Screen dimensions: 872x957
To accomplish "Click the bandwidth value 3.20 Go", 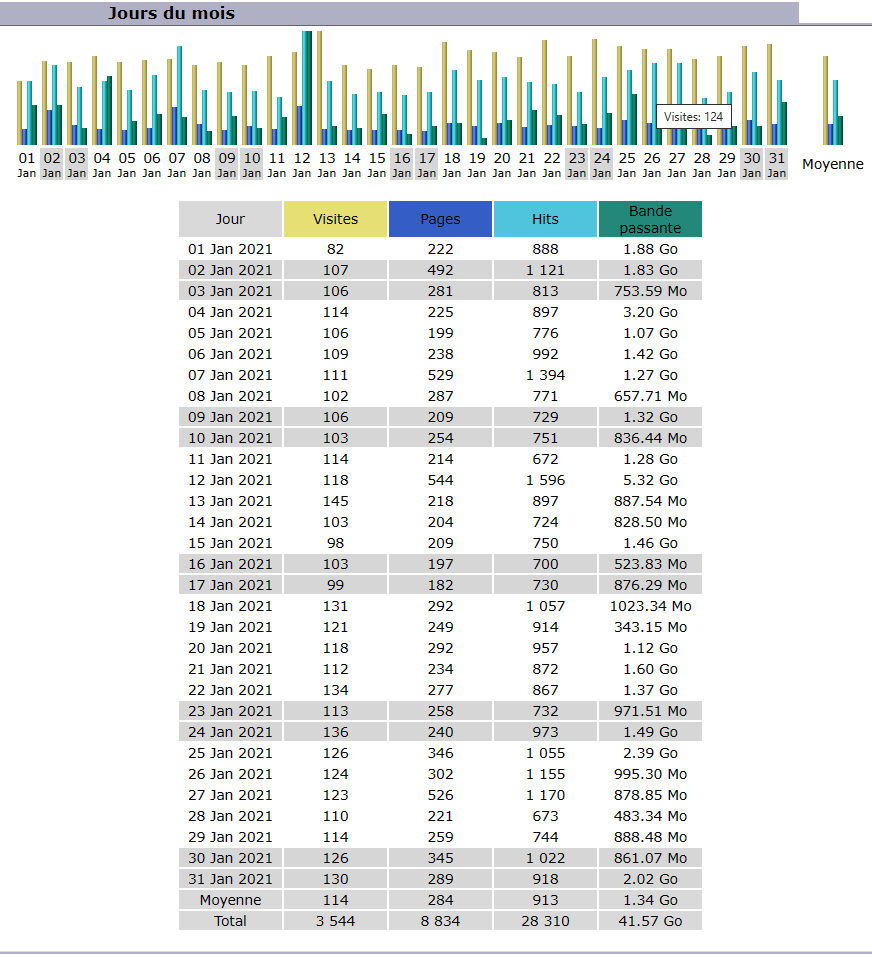I will pos(650,312).
